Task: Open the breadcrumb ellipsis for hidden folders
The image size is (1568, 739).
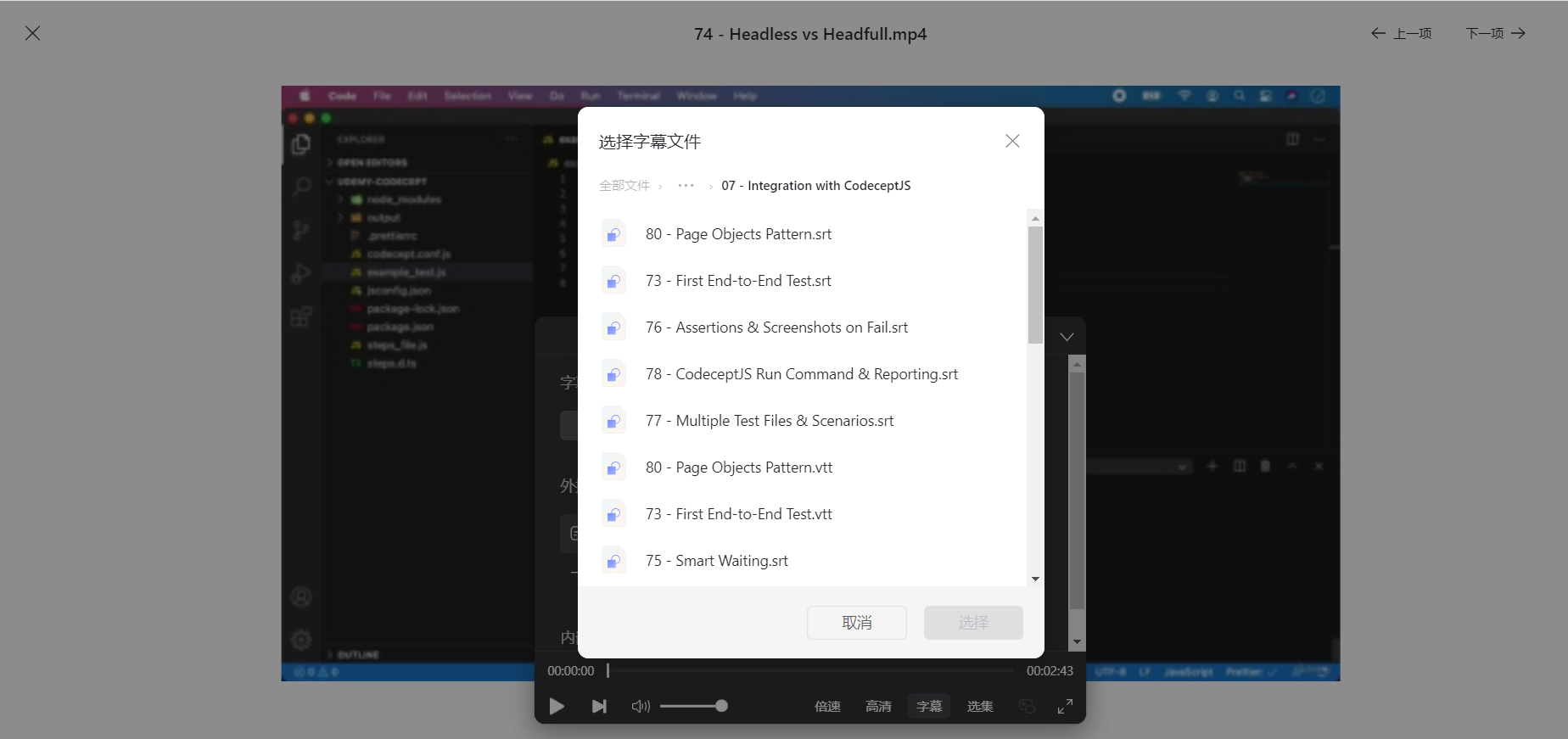Action: pyautogui.click(x=686, y=186)
